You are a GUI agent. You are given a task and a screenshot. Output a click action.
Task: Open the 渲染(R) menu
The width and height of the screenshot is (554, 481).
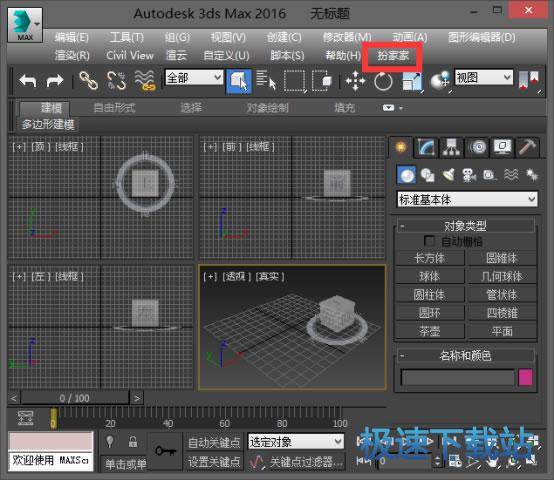tap(72, 55)
